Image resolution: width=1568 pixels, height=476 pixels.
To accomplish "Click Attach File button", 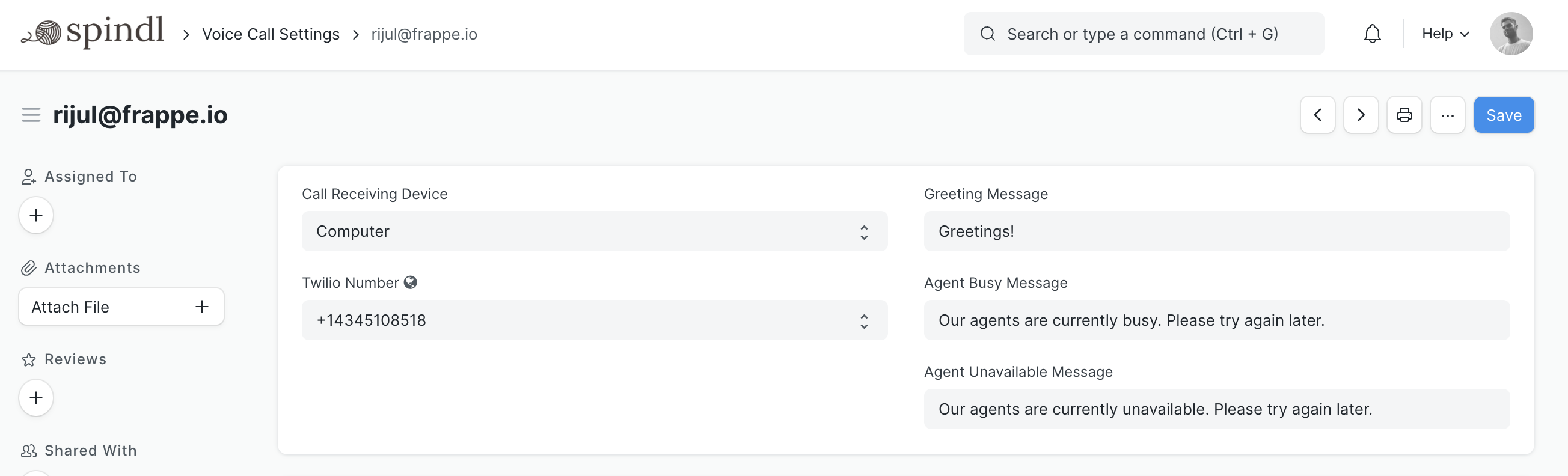I will click(121, 307).
